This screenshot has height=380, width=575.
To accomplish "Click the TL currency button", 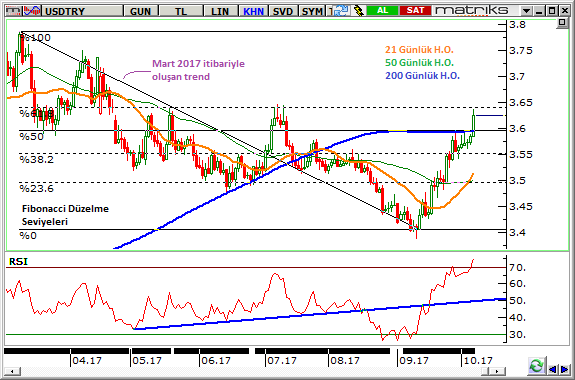I will 181,11.
